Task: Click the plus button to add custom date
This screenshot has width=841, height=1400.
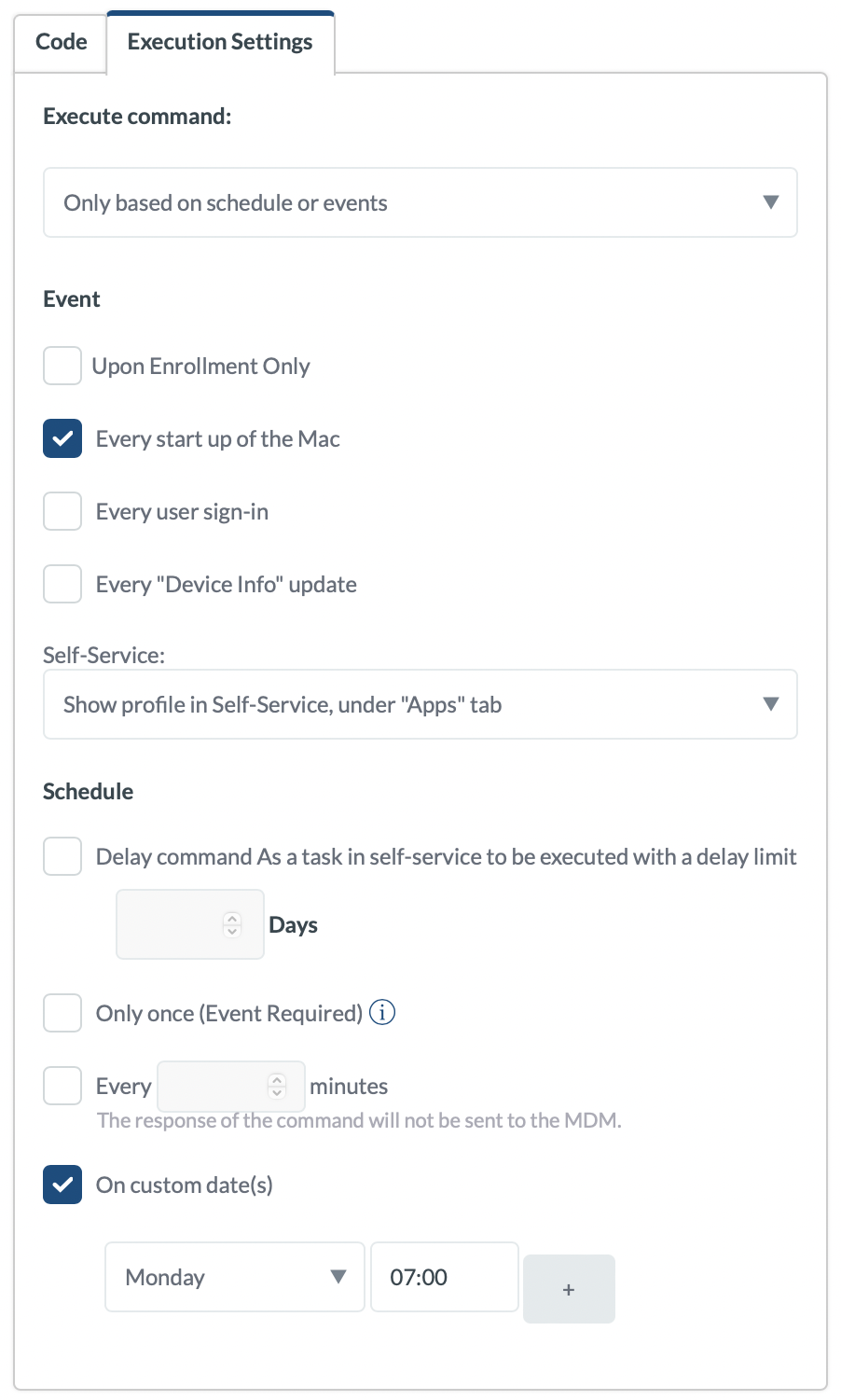Action: [x=569, y=1289]
